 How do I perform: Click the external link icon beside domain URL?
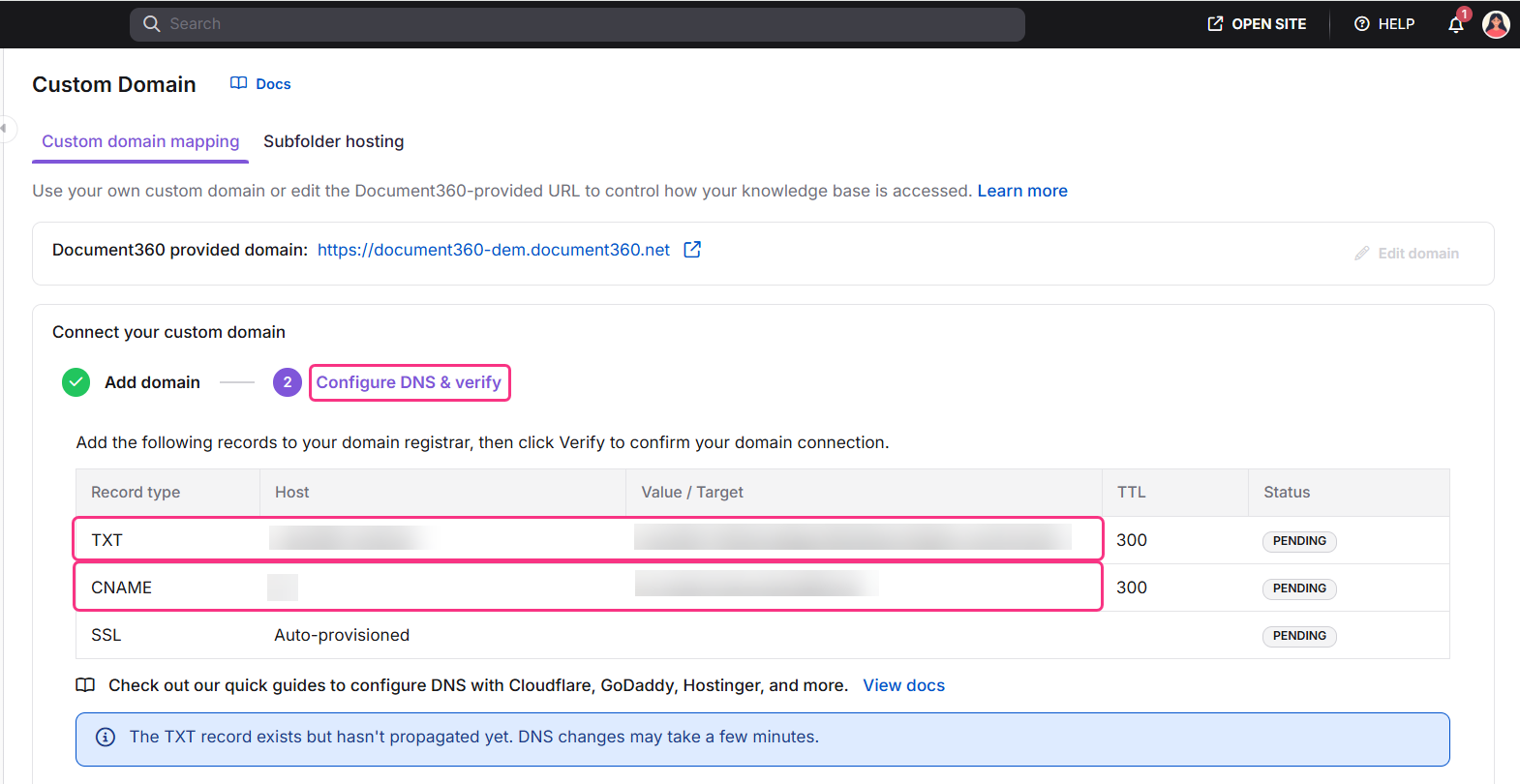tap(692, 250)
